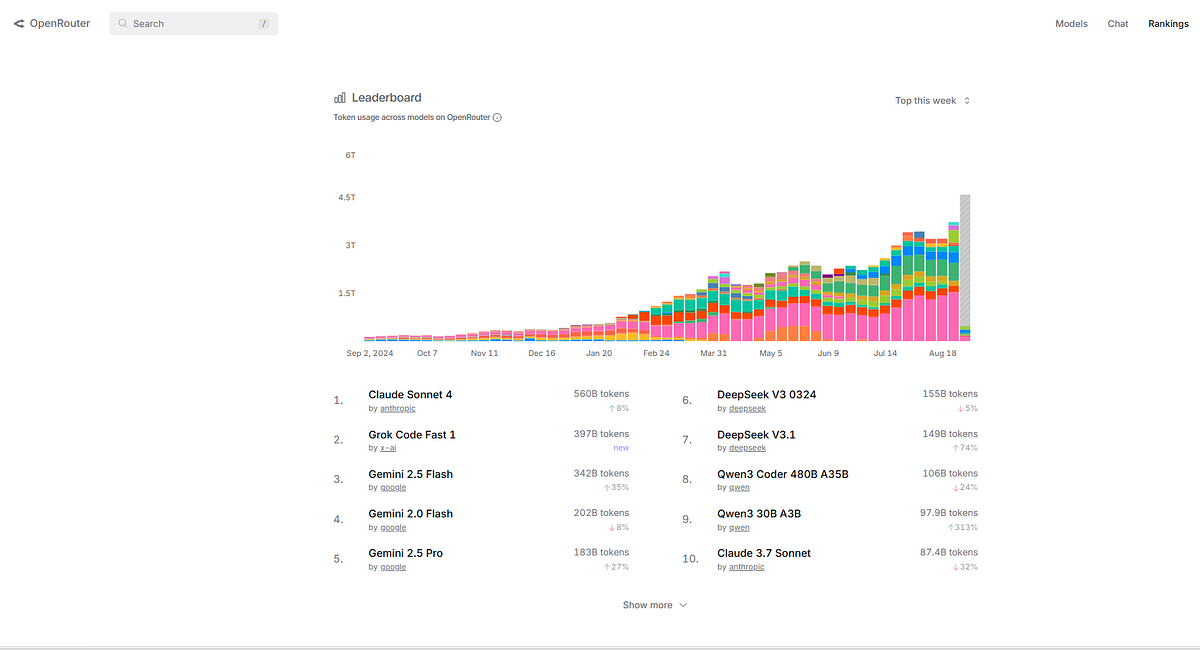Select the Rankings tab
Viewport: 1200px width, 650px height.
point(1168,23)
